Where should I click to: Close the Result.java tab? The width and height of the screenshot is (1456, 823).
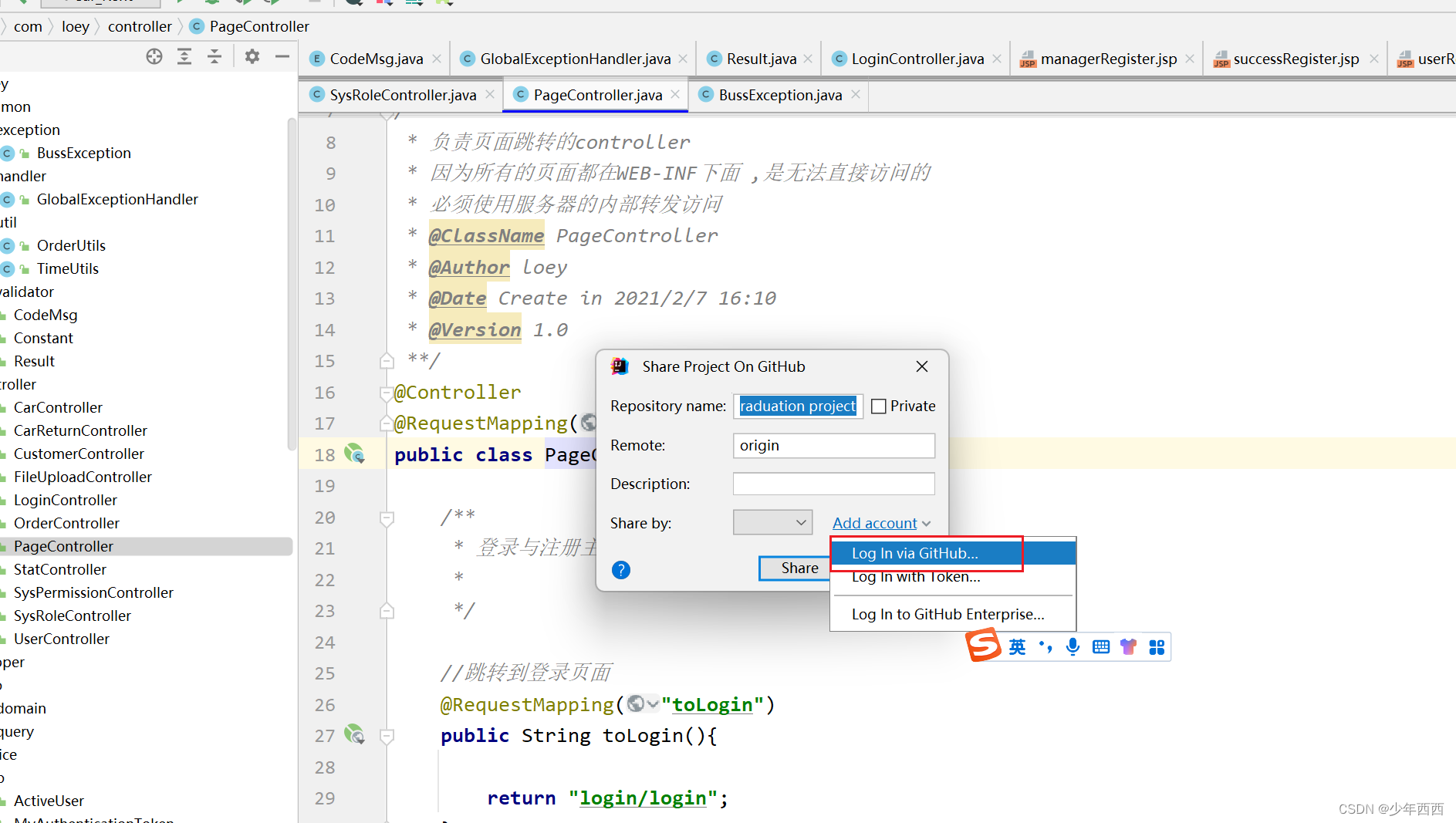(808, 59)
